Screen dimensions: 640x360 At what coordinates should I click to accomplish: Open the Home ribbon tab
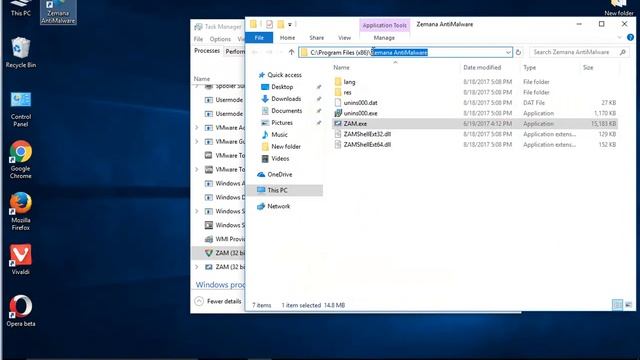click(x=287, y=38)
